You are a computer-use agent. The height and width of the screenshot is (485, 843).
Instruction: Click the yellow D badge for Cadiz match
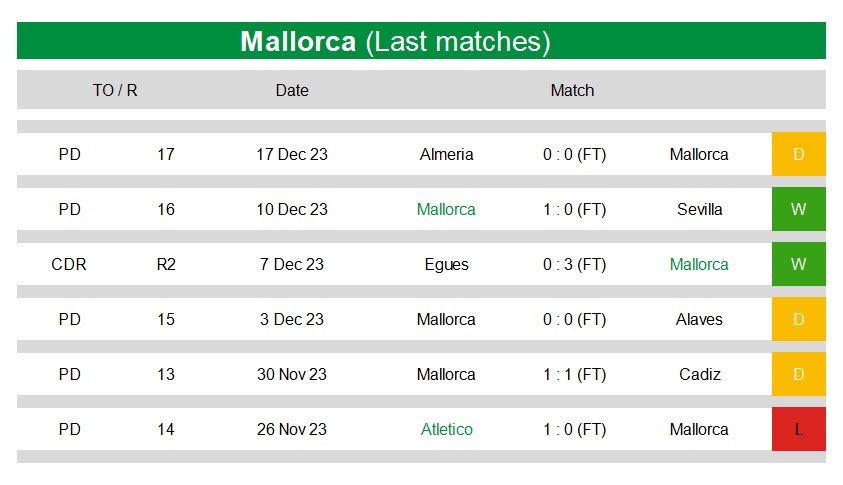[798, 374]
